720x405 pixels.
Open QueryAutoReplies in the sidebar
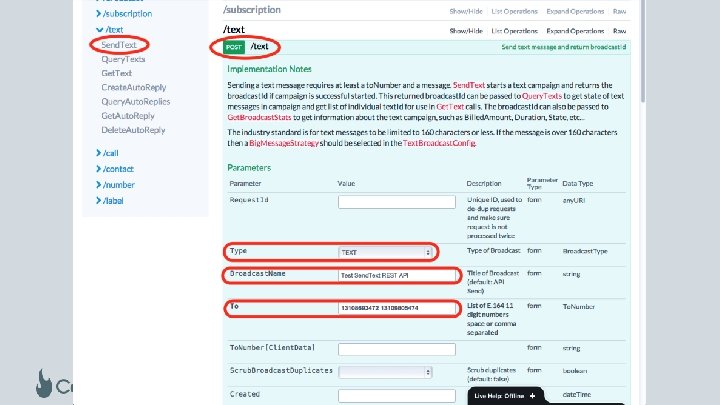[x=135, y=101]
